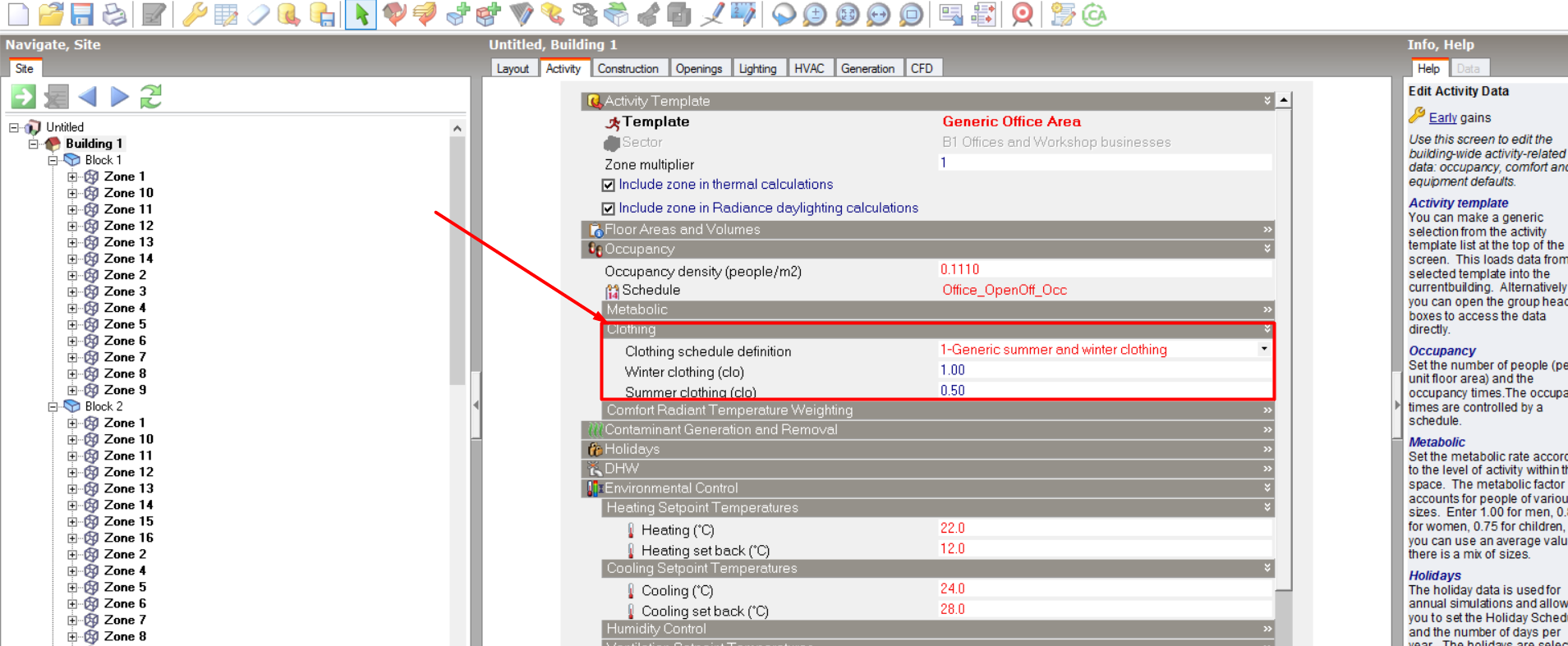The height and width of the screenshot is (646, 1568).
Task: Open the Openings tab
Action: pos(699,69)
